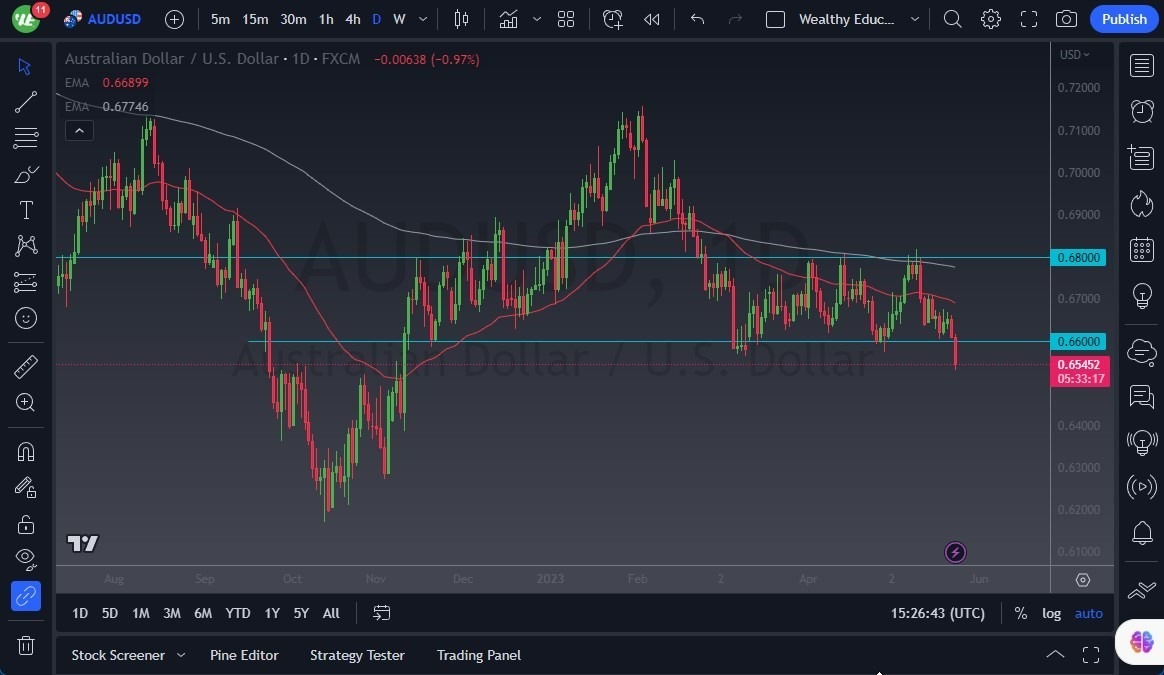The height and width of the screenshot is (675, 1164).
Task: Open the Strategy Tester tab
Action: (357, 655)
